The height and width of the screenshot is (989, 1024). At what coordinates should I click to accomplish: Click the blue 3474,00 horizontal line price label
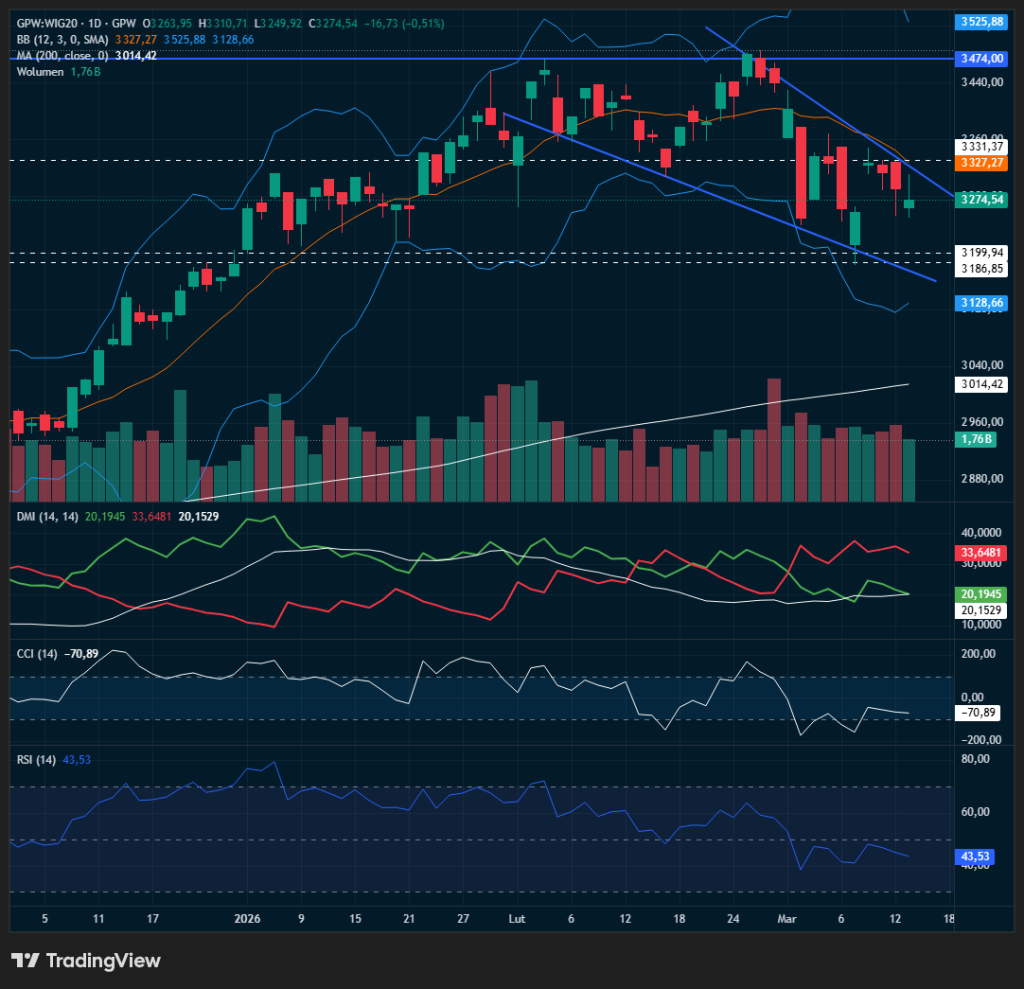tap(979, 60)
